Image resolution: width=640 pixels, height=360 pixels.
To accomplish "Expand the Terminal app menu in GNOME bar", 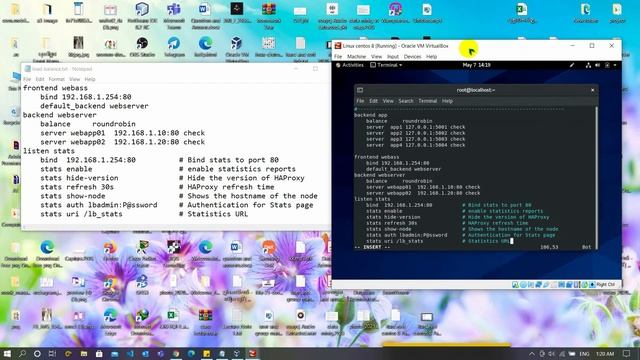I will tap(387, 65).
